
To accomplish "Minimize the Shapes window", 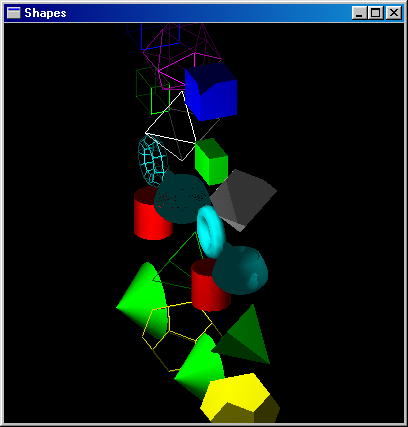I will tap(359, 13).
